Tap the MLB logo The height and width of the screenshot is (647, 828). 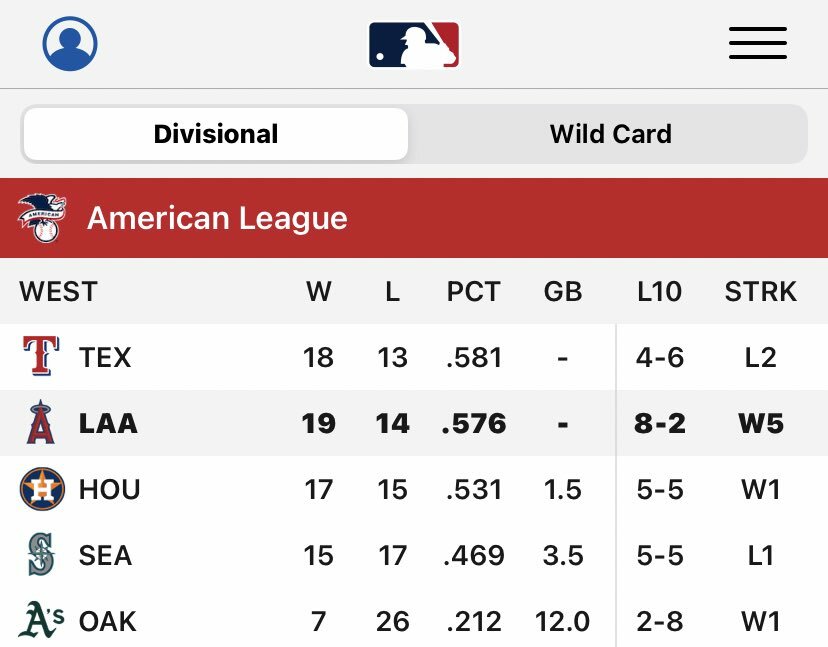point(414,44)
